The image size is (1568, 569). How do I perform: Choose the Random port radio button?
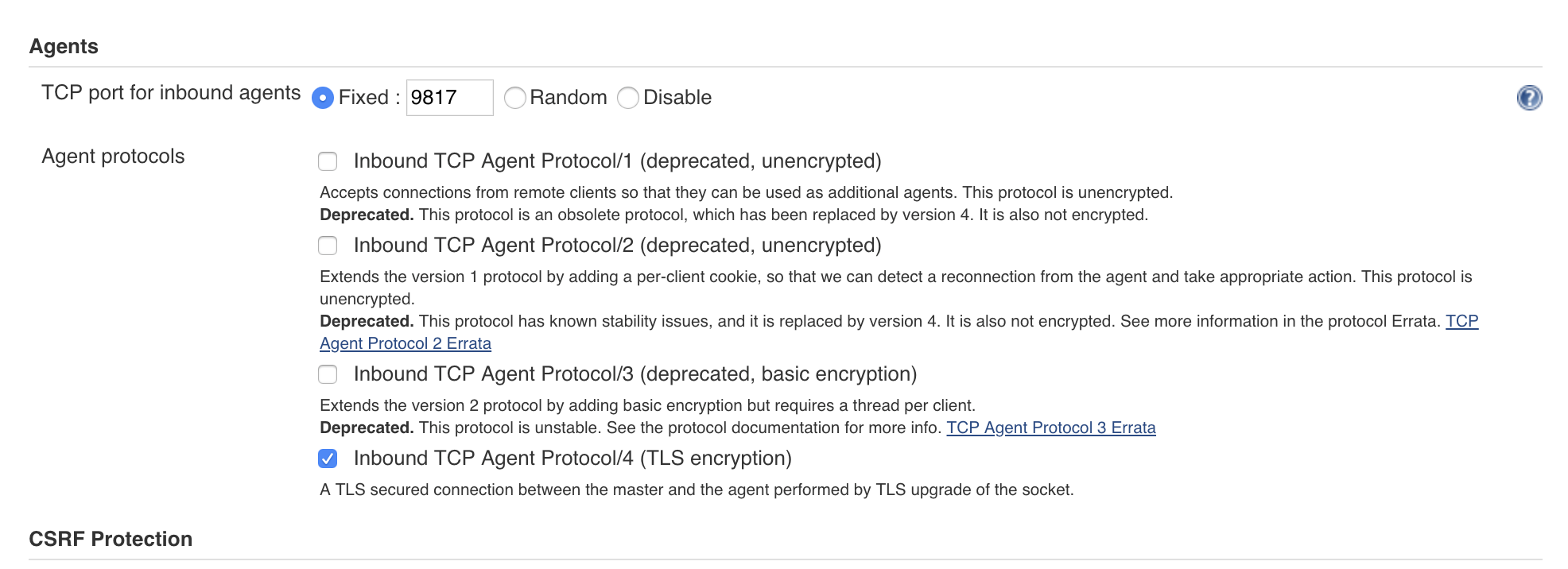point(515,98)
